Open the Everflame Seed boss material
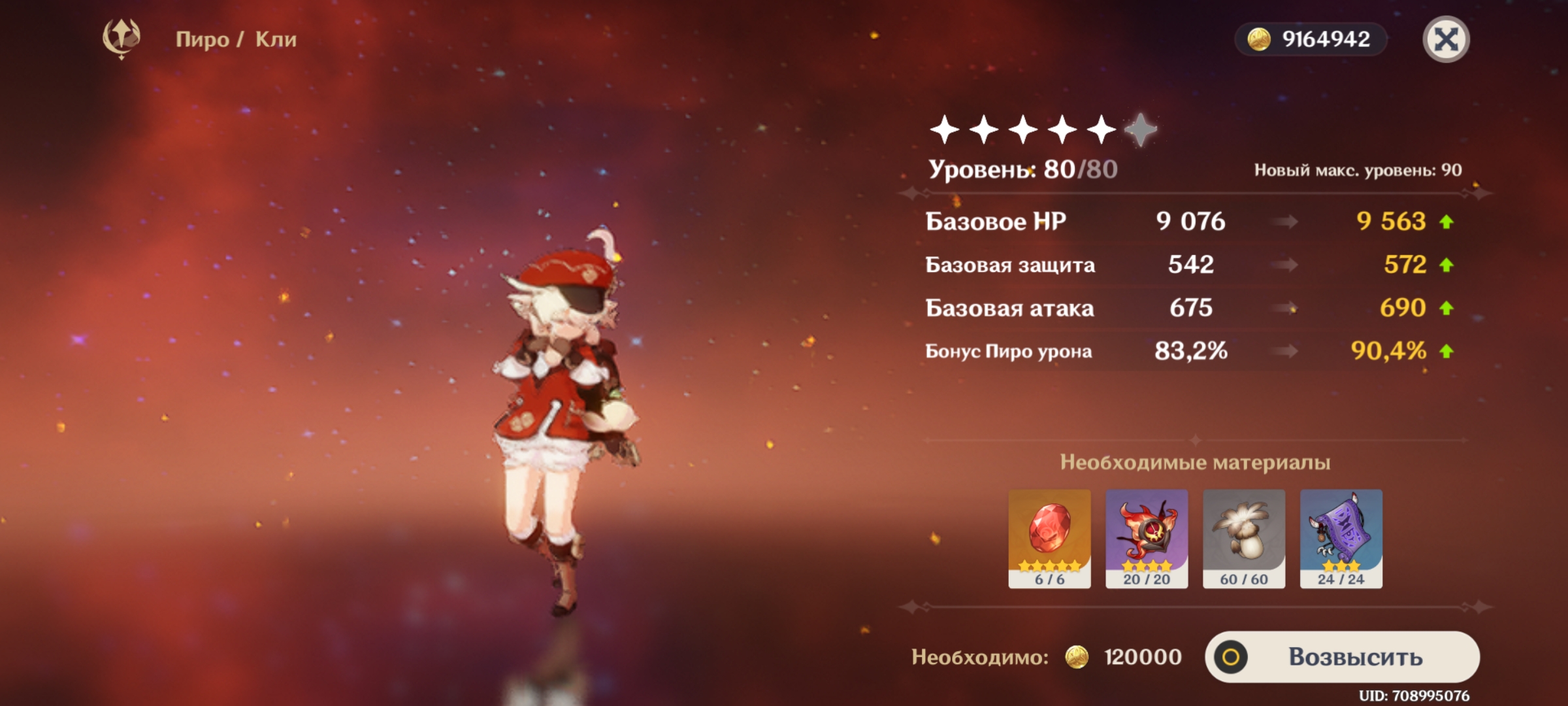The image size is (1568, 706). coord(1147,539)
